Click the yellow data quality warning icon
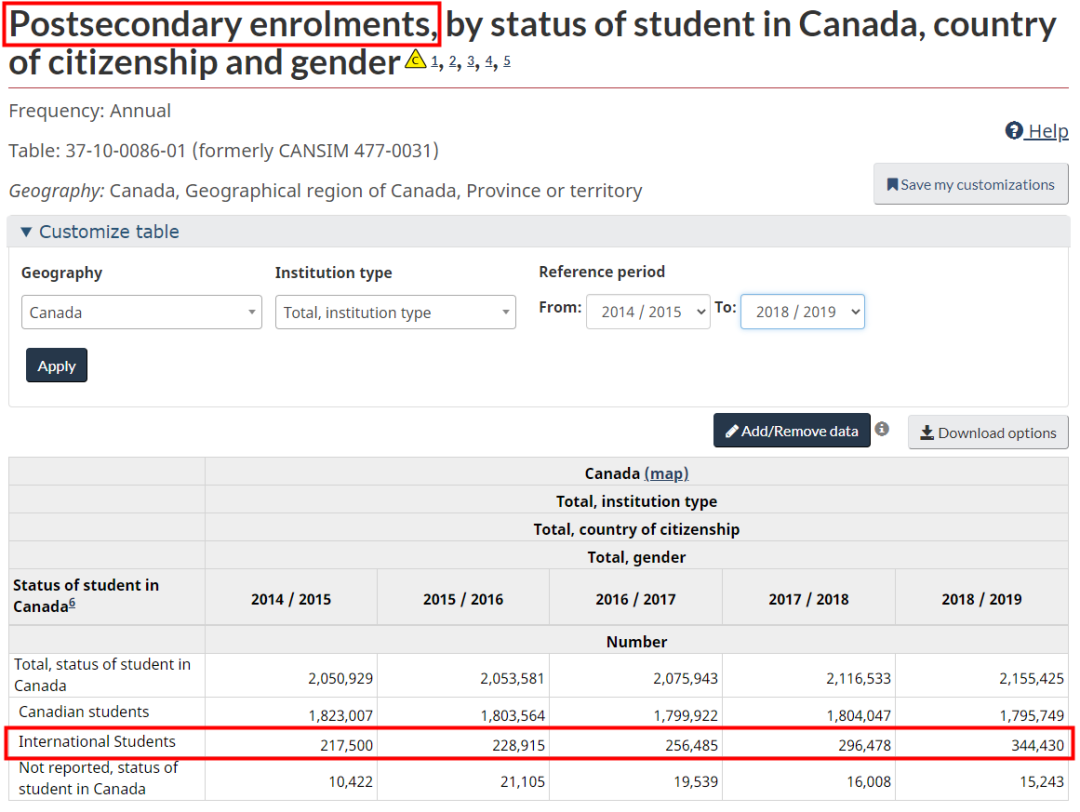The width and height of the screenshot is (1080, 812). pyautogui.click(x=416, y=61)
